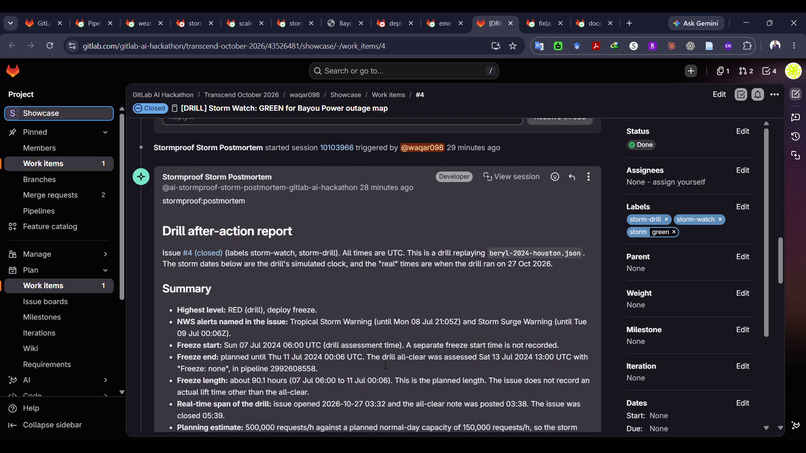Bookmark this page with the star icon
806x453 pixels.
pos(512,46)
